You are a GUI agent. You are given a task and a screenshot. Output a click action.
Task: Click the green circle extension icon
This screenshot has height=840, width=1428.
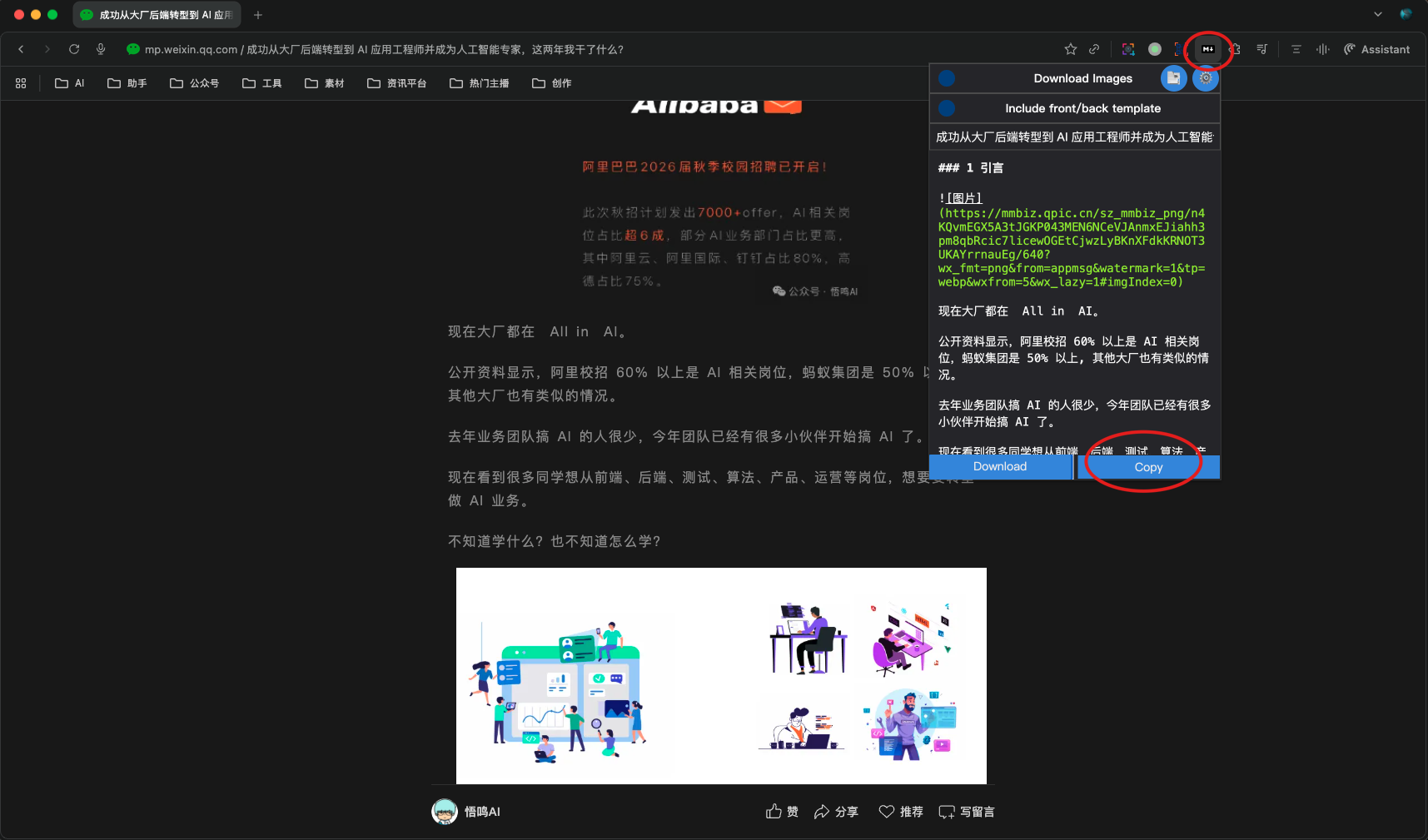click(1155, 49)
